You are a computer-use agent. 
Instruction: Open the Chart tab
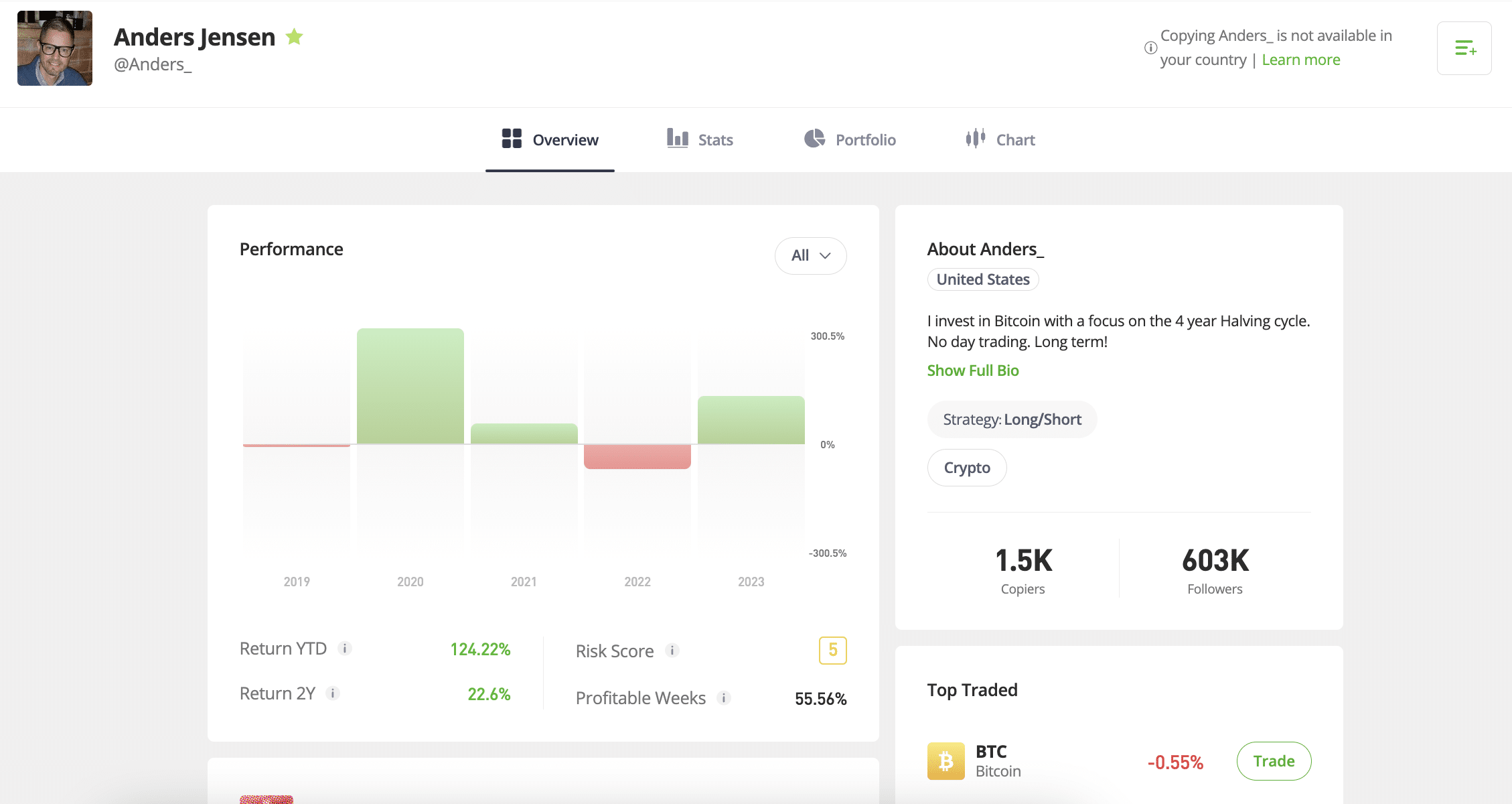[1000, 139]
